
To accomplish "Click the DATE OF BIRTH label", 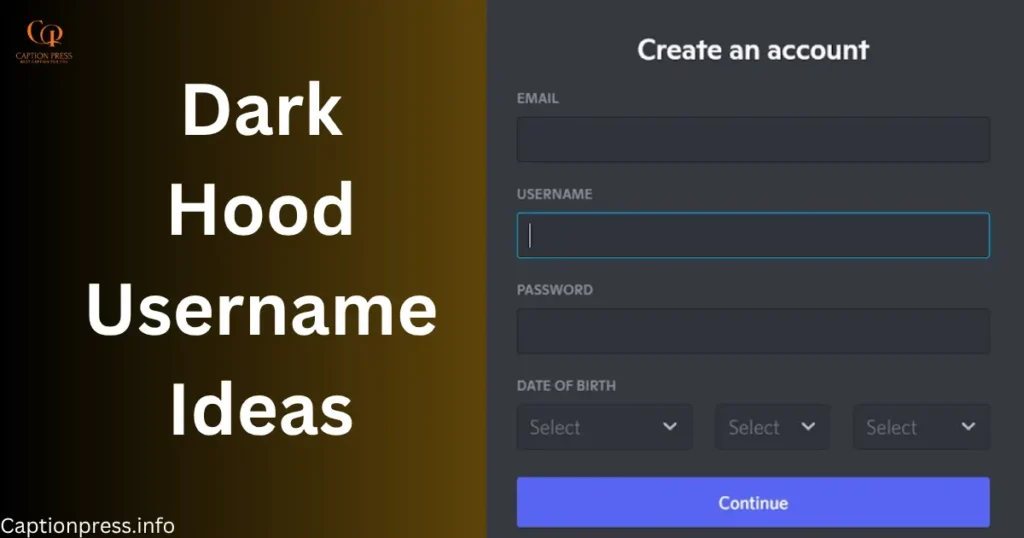I will pos(566,385).
